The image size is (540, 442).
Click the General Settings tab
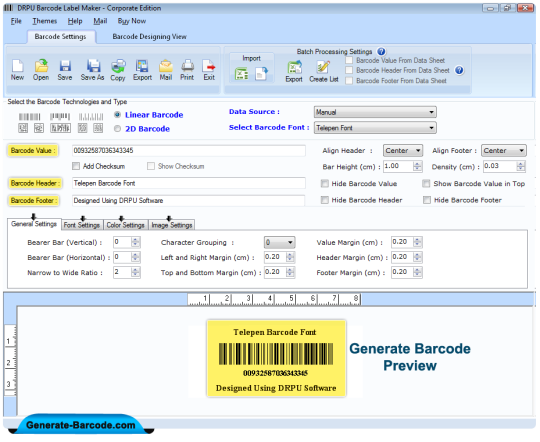(x=34, y=224)
